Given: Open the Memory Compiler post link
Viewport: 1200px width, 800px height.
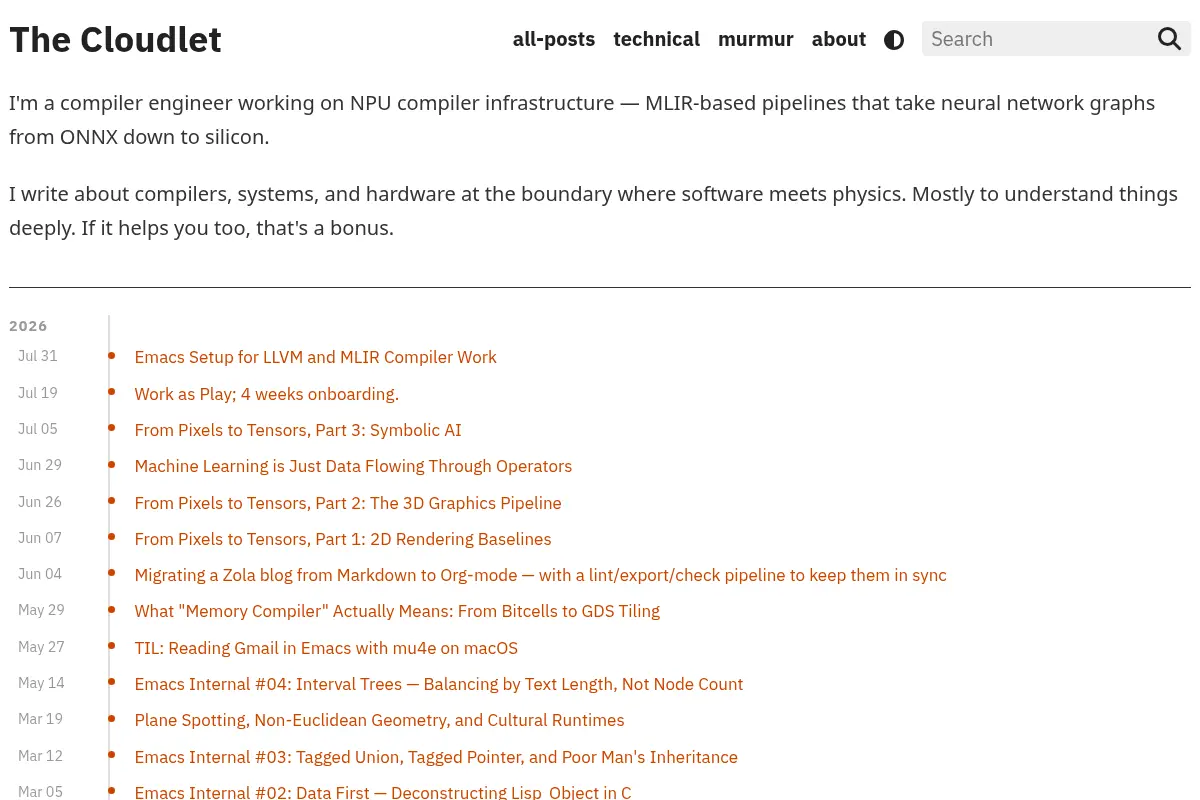Looking at the screenshot, I should [x=397, y=611].
